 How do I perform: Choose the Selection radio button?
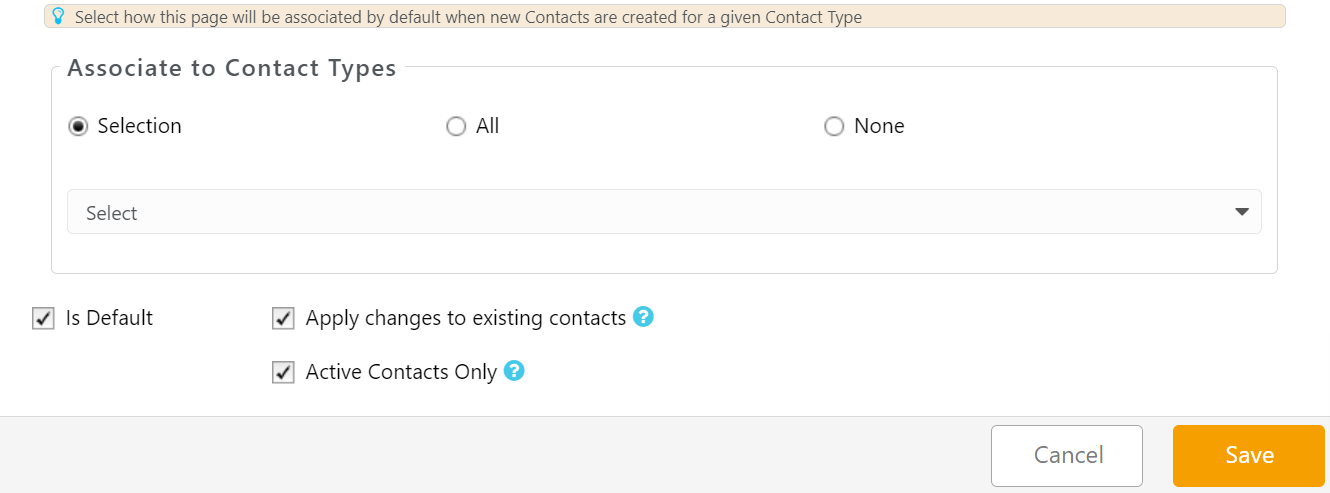[x=78, y=127]
